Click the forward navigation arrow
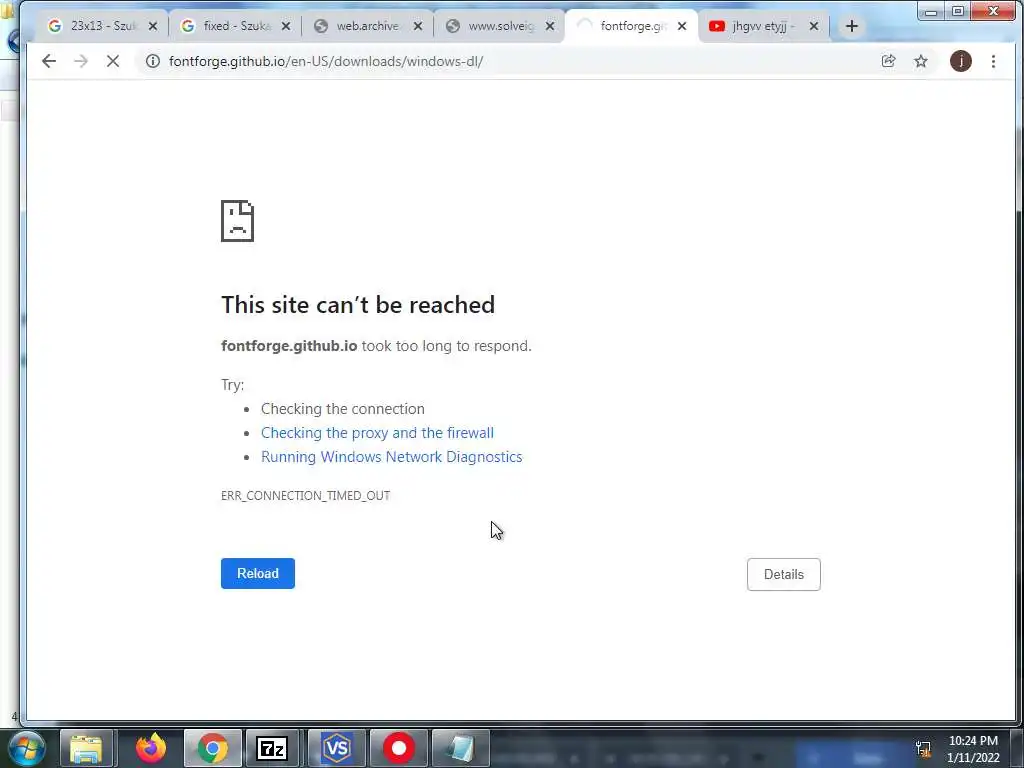This screenshot has height=768, width=1024. [x=81, y=61]
